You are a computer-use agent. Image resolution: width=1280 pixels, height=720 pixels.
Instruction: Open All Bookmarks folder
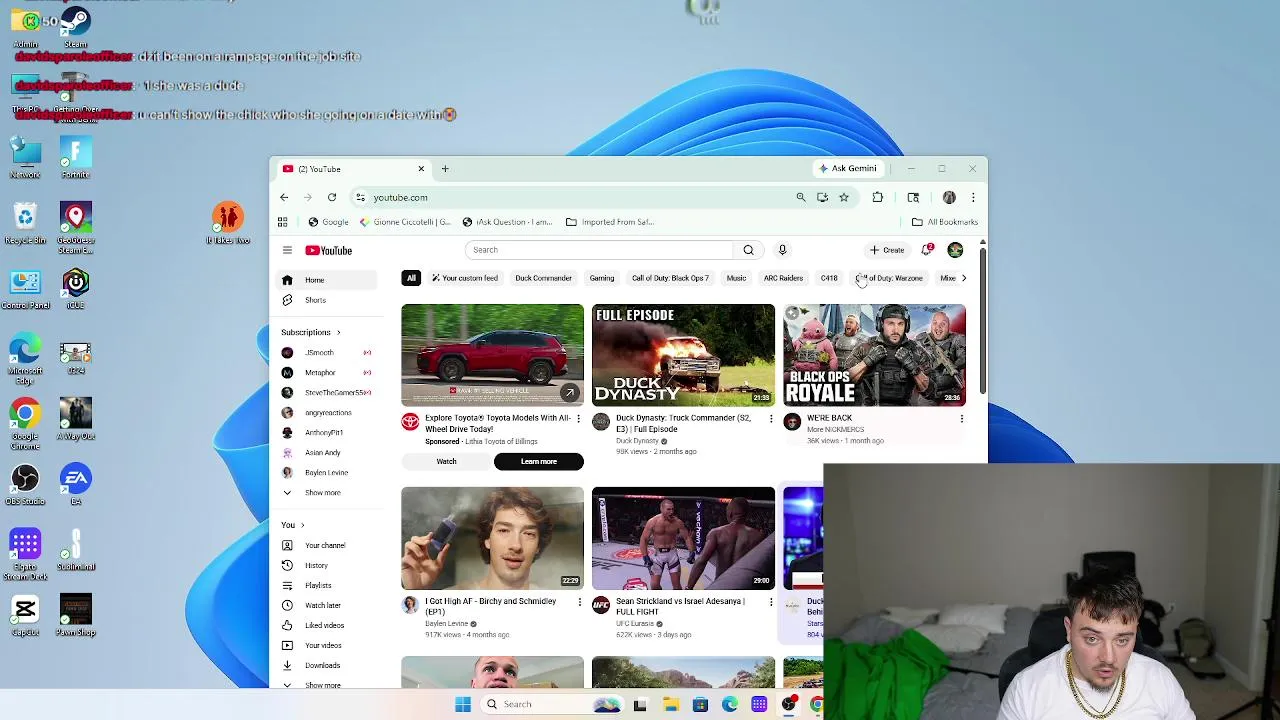945,222
